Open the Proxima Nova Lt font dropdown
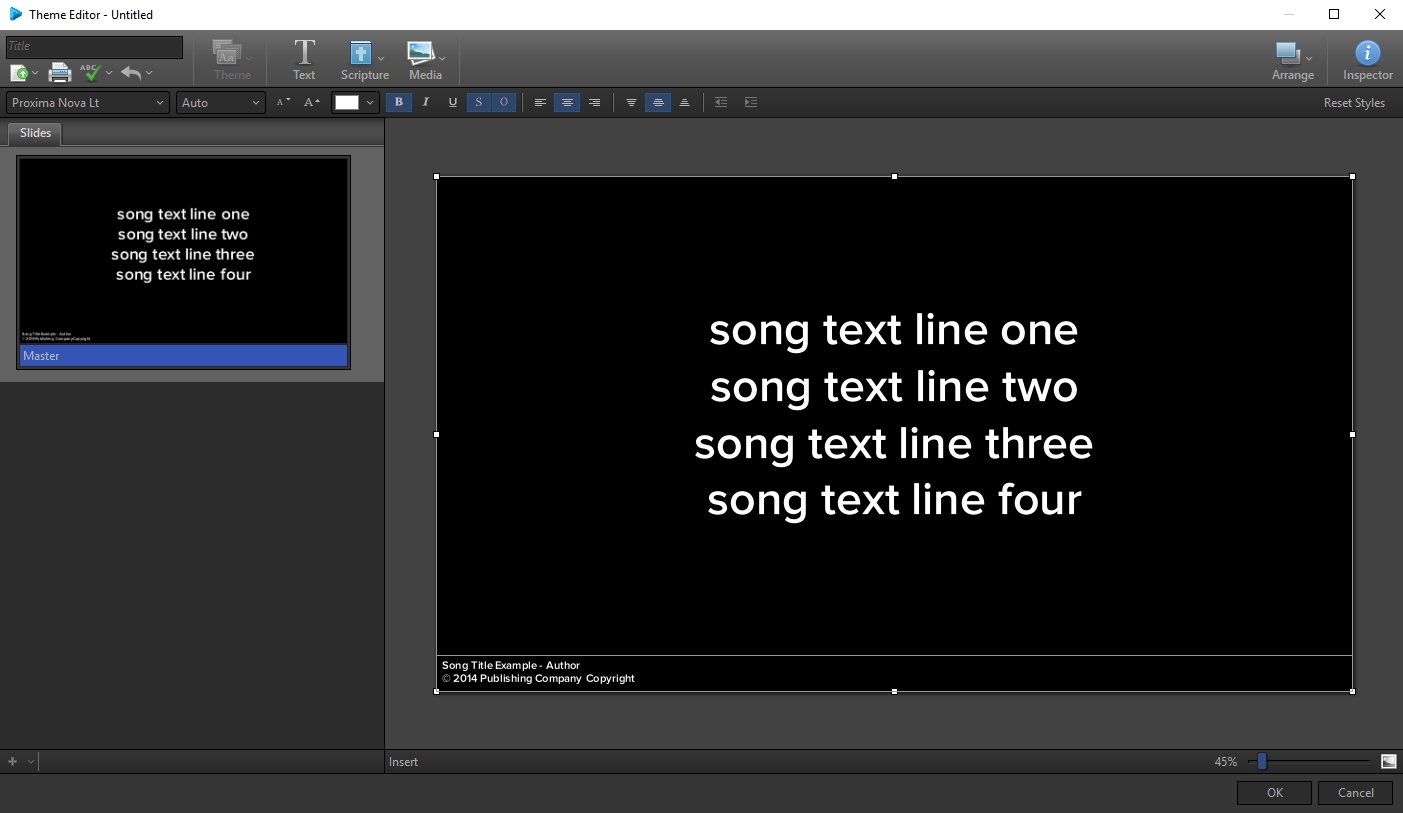Viewport: 1403px width, 813px height. (x=86, y=102)
